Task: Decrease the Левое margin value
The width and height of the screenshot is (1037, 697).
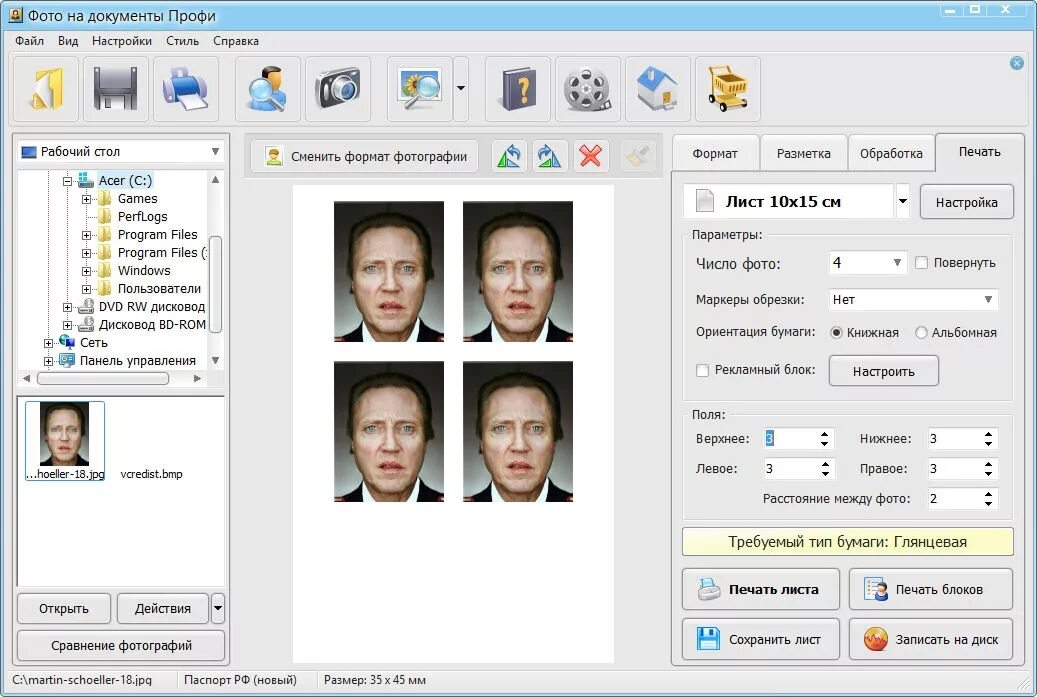Action: pos(825,473)
